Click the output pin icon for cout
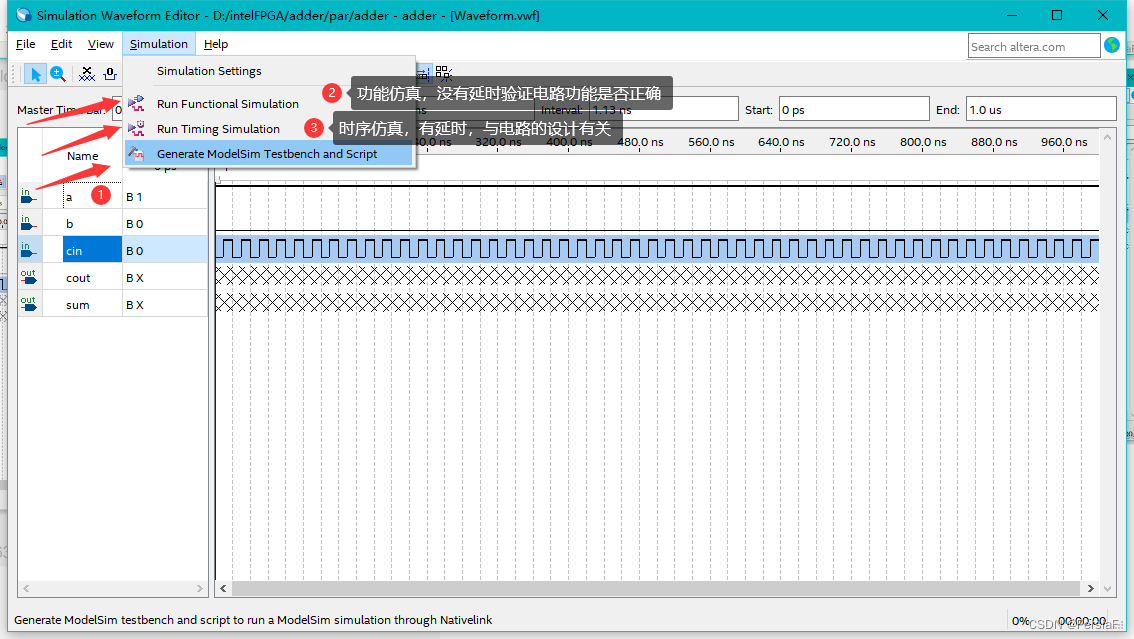 (28, 278)
